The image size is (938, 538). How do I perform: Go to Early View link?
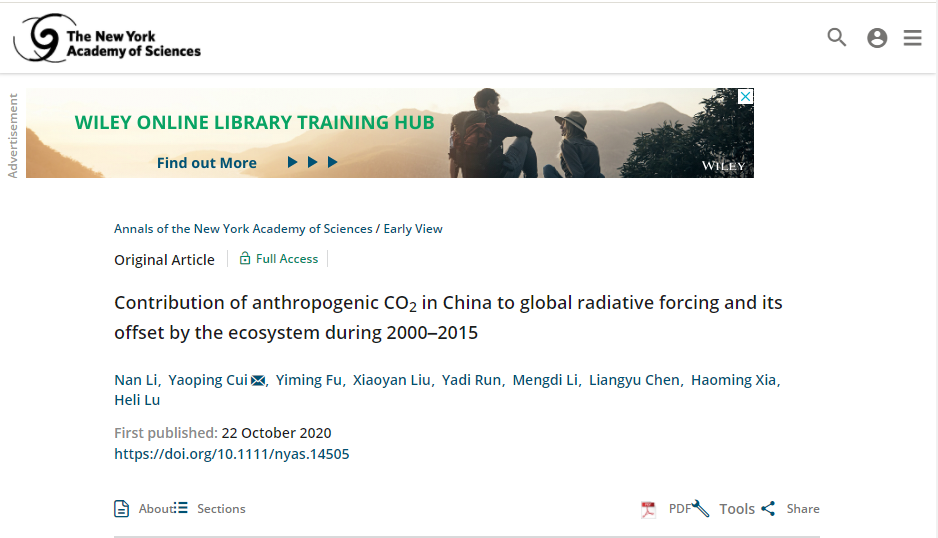pyautogui.click(x=413, y=229)
